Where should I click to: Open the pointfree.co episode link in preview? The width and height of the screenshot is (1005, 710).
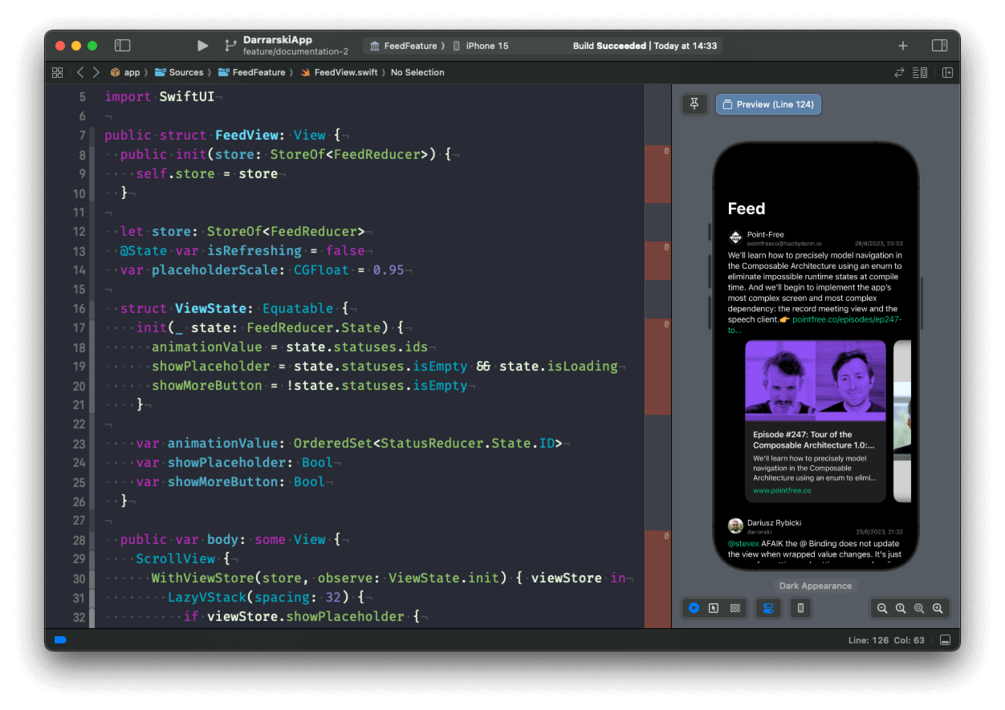pyautogui.click(x=846, y=319)
